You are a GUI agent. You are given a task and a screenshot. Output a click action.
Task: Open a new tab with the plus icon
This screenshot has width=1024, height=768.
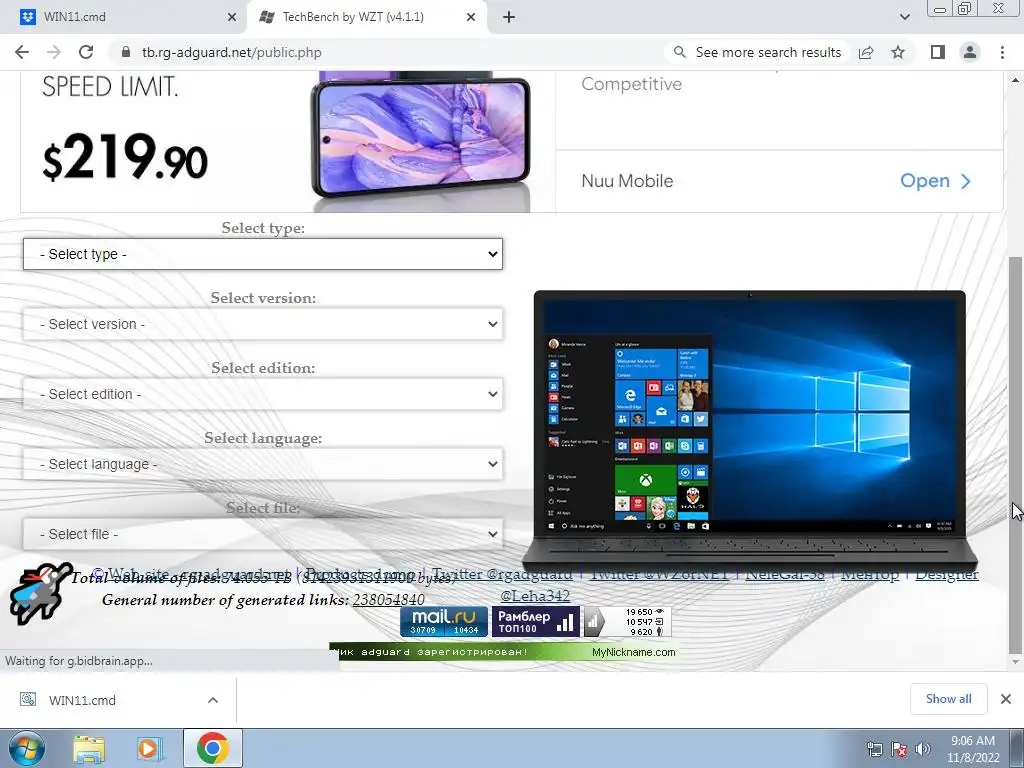pos(509,17)
